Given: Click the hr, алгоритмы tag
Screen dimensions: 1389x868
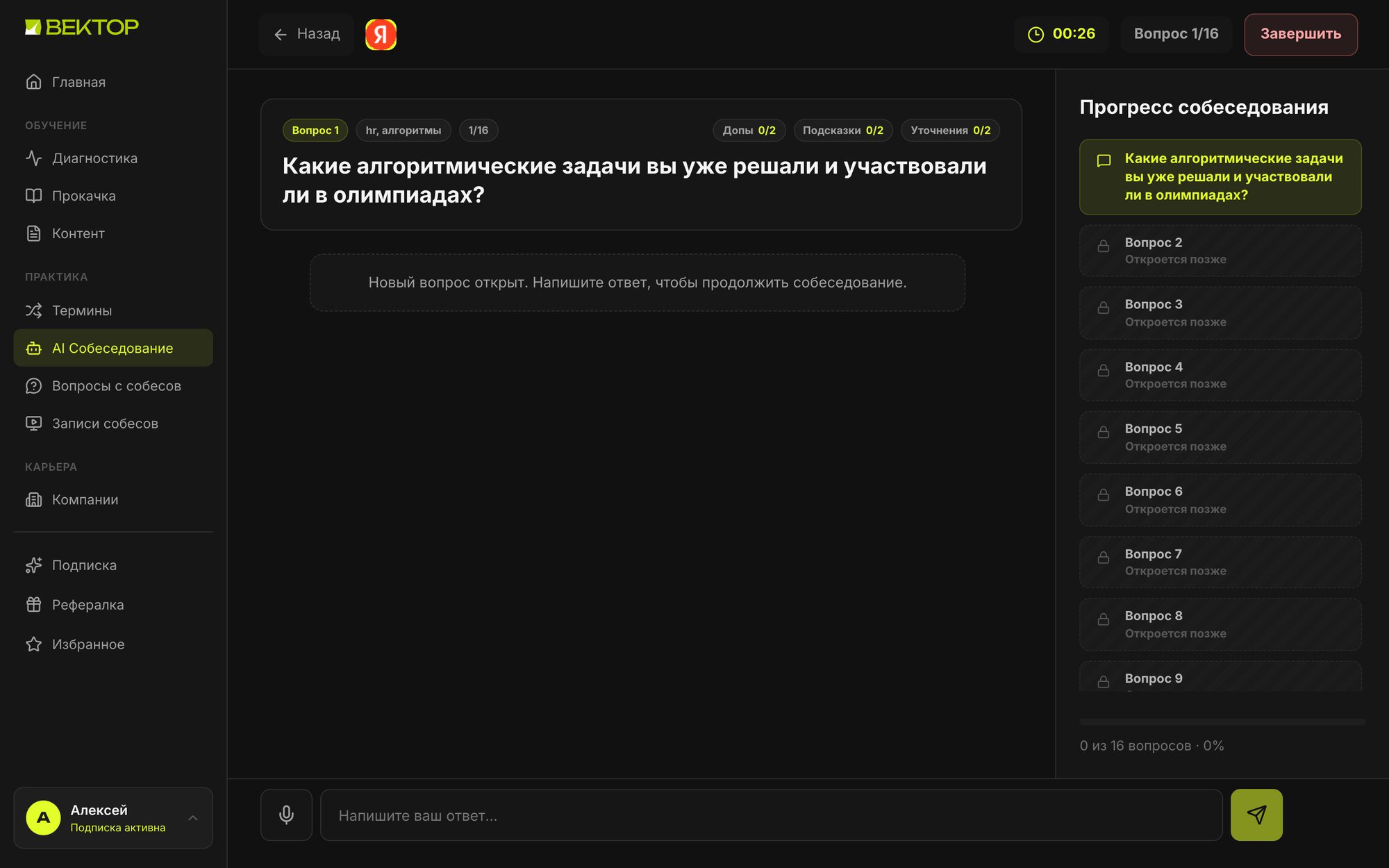Looking at the screenshot, I should click(404, 130).
